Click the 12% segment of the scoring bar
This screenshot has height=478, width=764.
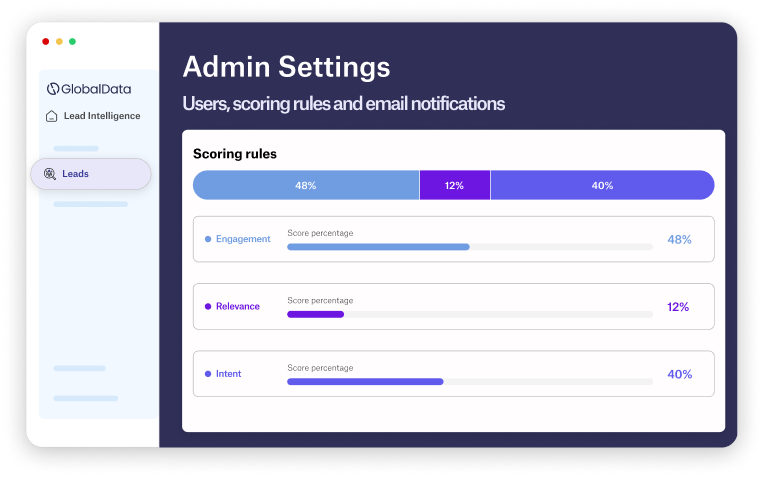click(x=455, y=185)
